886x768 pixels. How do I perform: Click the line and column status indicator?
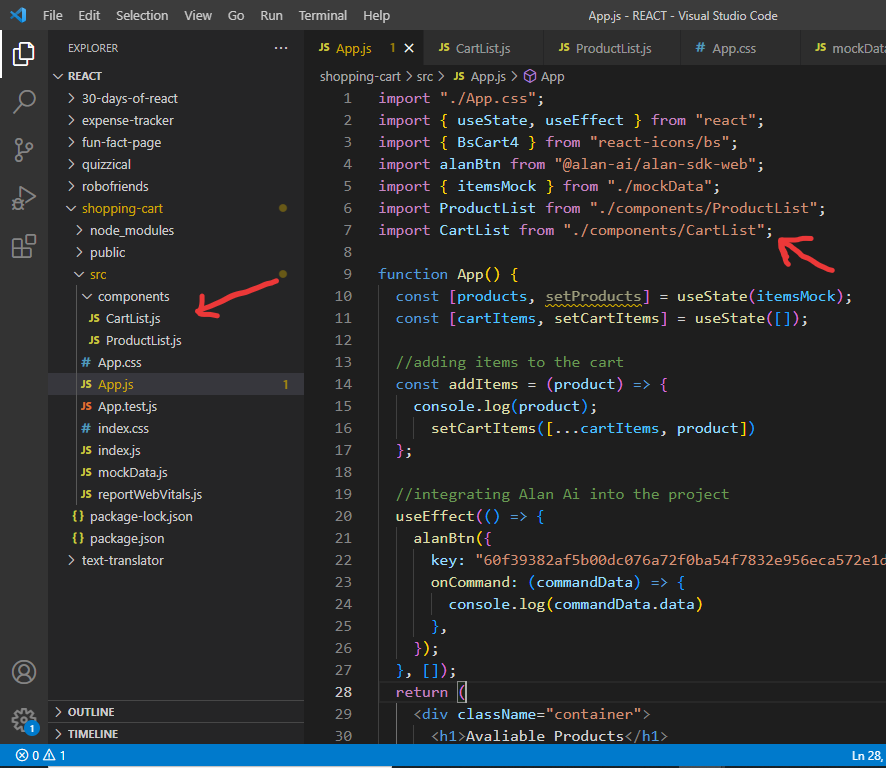(867, 756)
